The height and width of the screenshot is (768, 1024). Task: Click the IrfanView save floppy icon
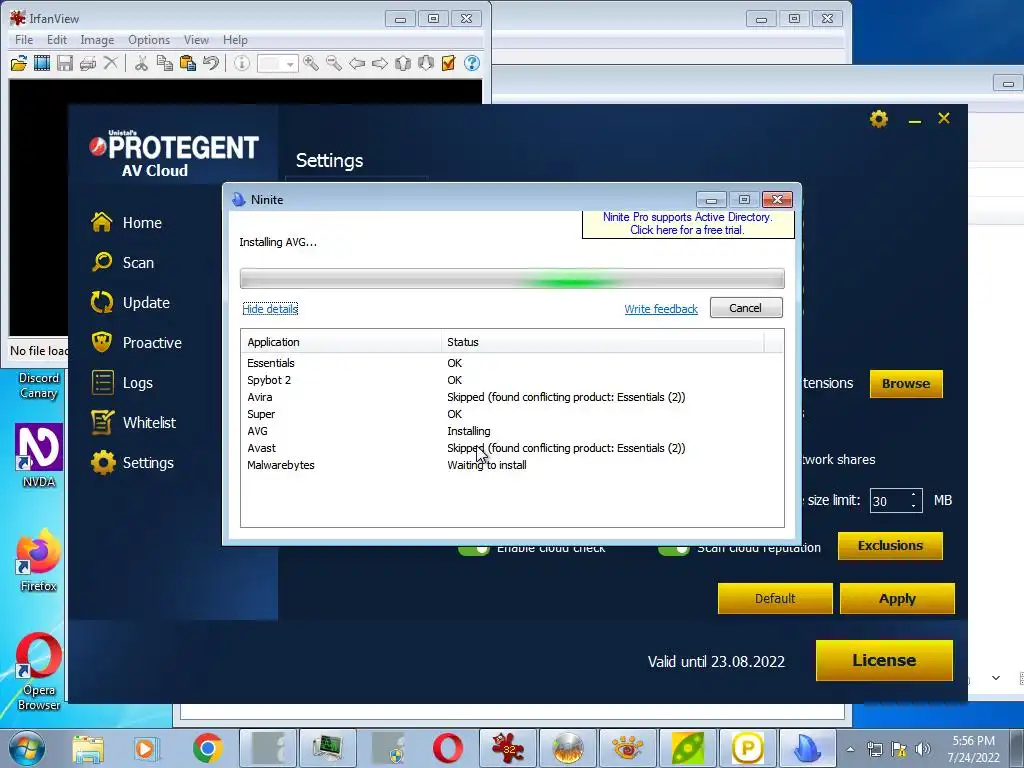(65, 63)
